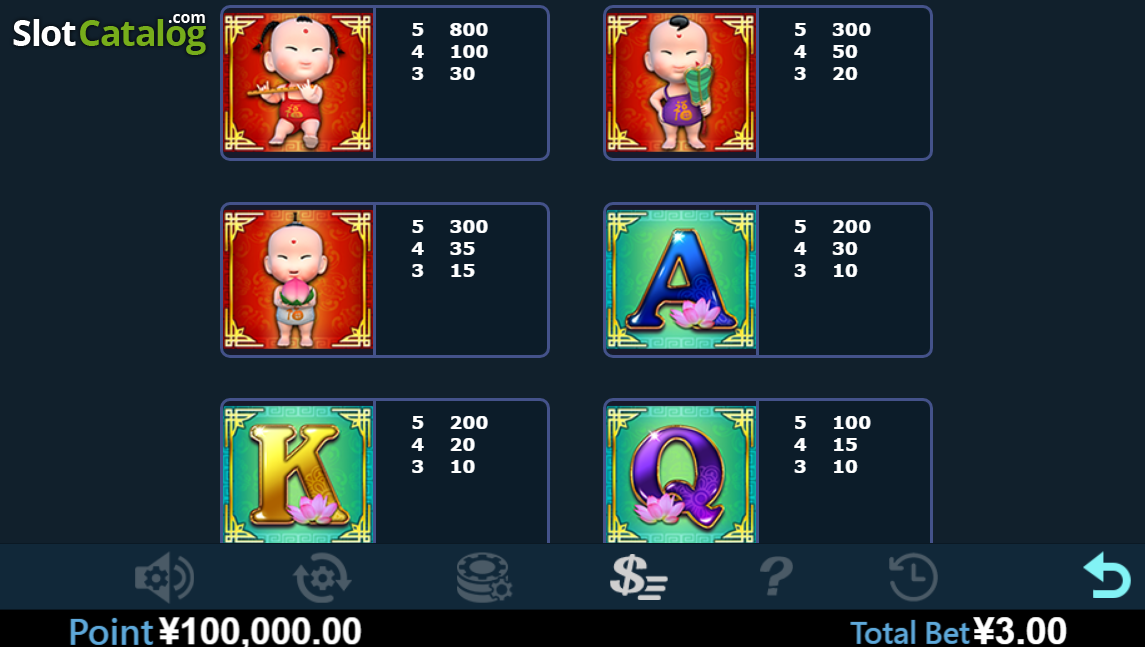Screen dimensions: 1145x647
Task: Click the Total Bet ¥3.00 display
Action: point(958,631)
